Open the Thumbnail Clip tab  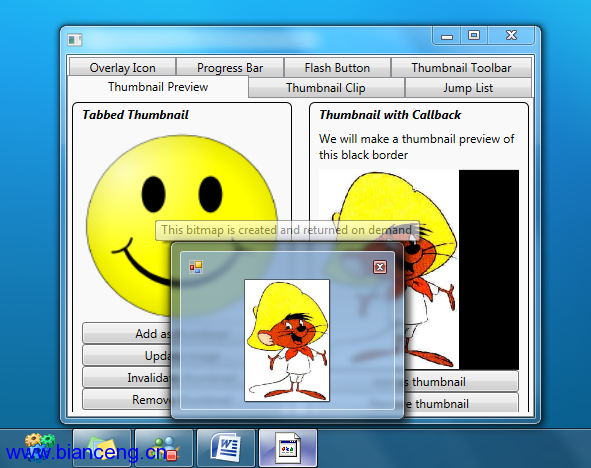point(326,88)
